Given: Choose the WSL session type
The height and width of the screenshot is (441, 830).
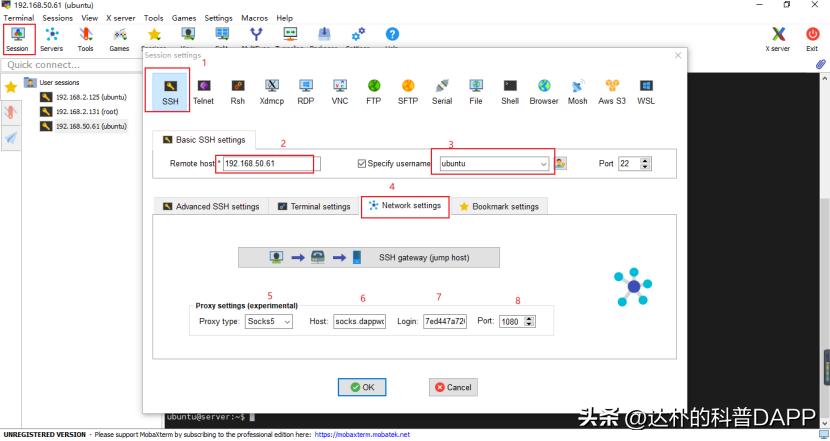Looking at the screenshot, I should coord(646,92).
